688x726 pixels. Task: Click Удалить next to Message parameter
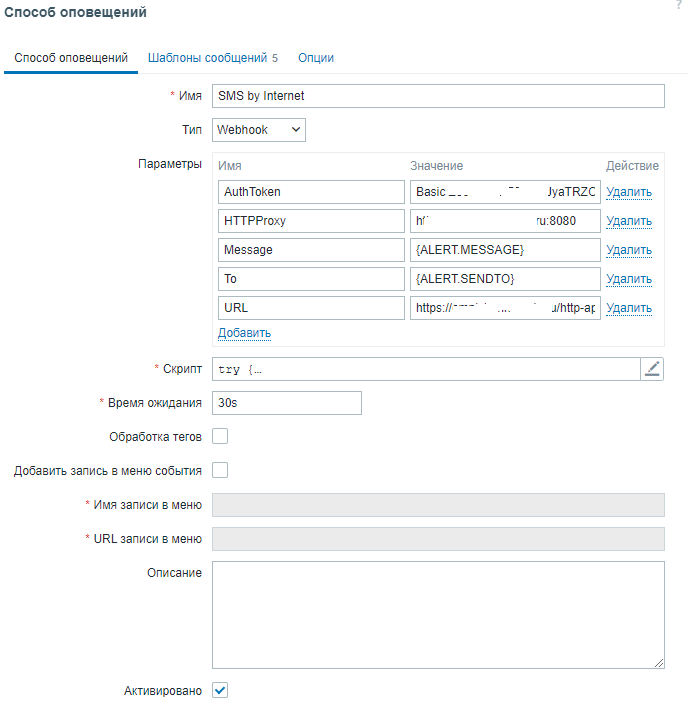629,250
